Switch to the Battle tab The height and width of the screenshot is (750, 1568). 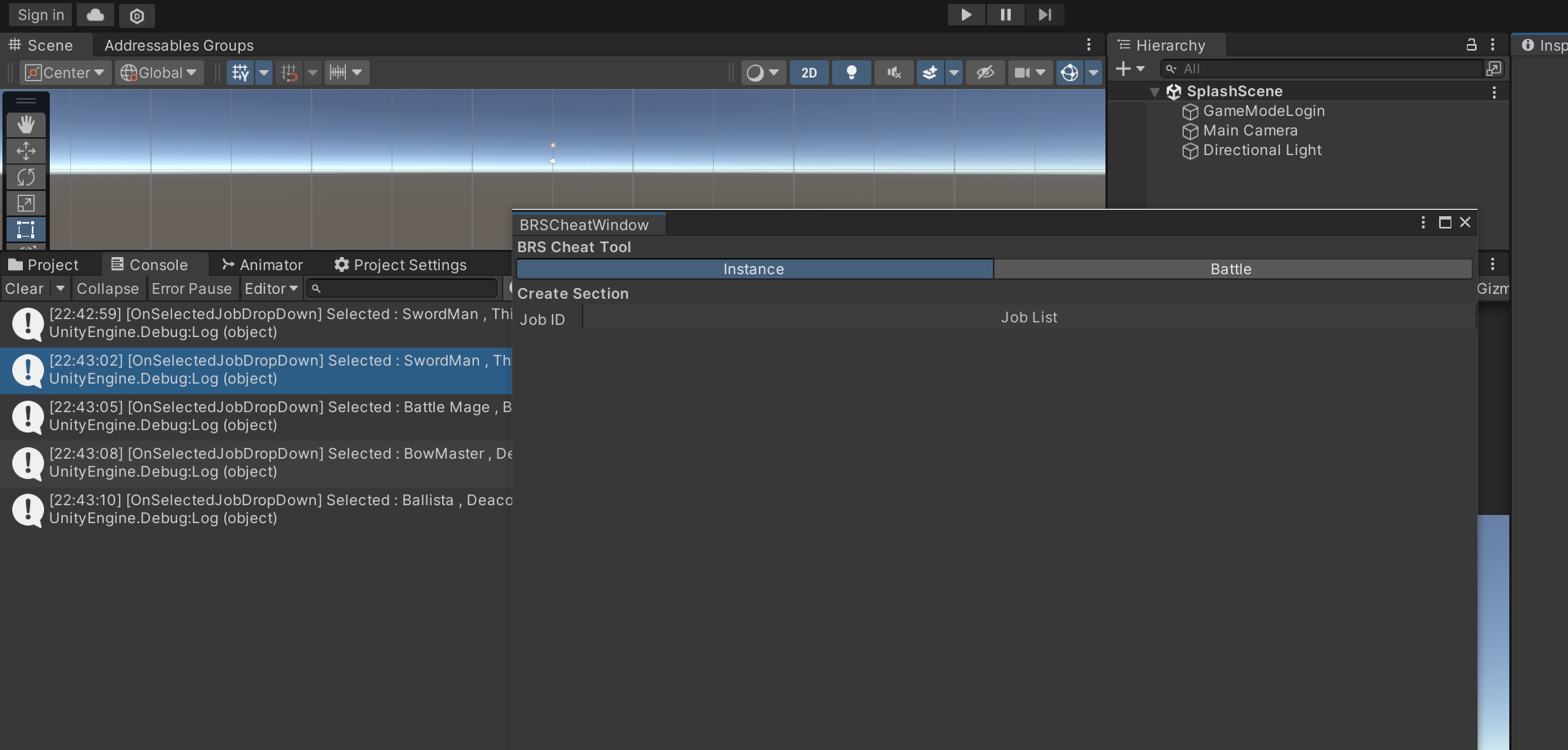[x=1231, y=269]
